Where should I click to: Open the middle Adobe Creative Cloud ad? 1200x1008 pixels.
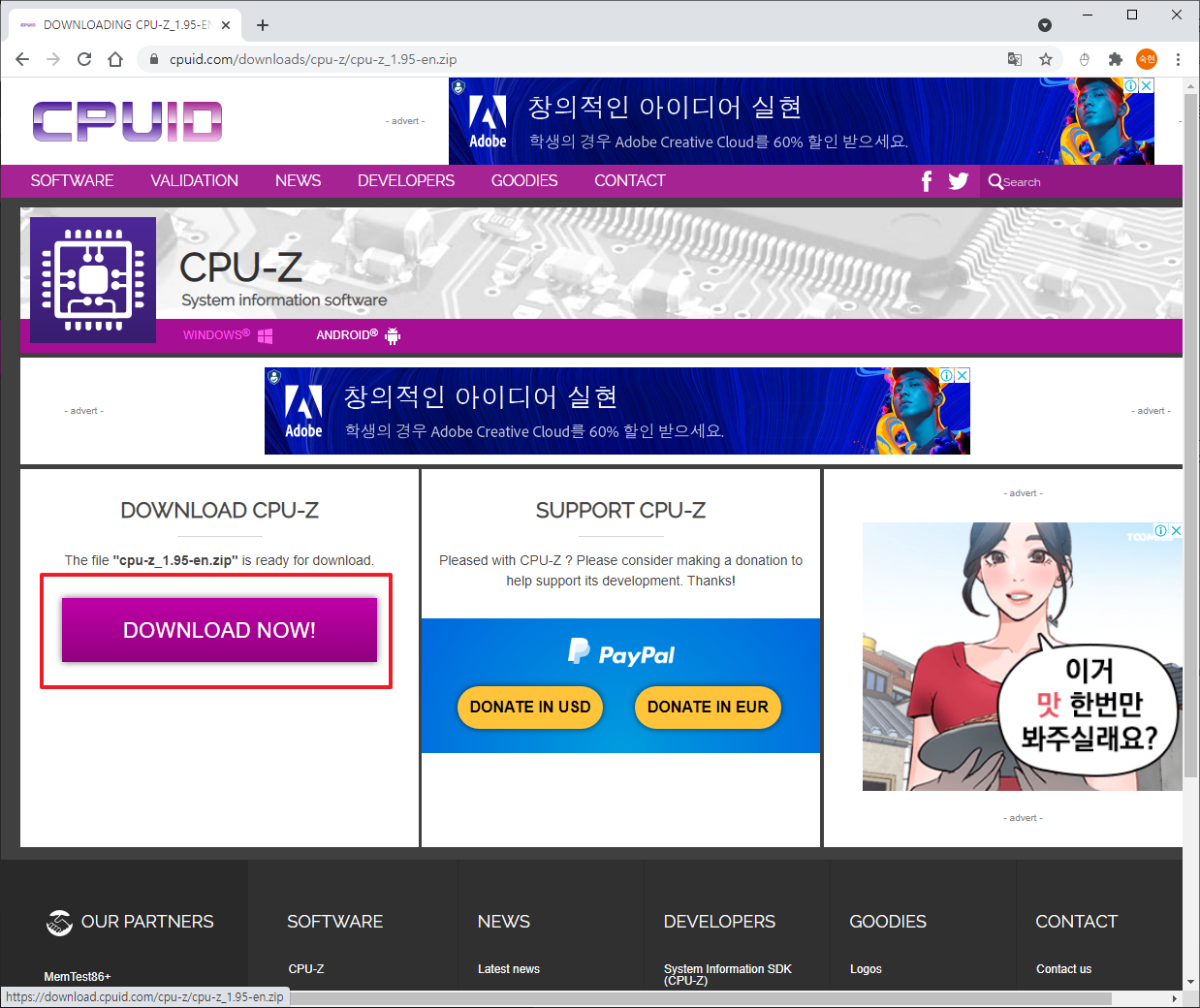coord(617,411)
